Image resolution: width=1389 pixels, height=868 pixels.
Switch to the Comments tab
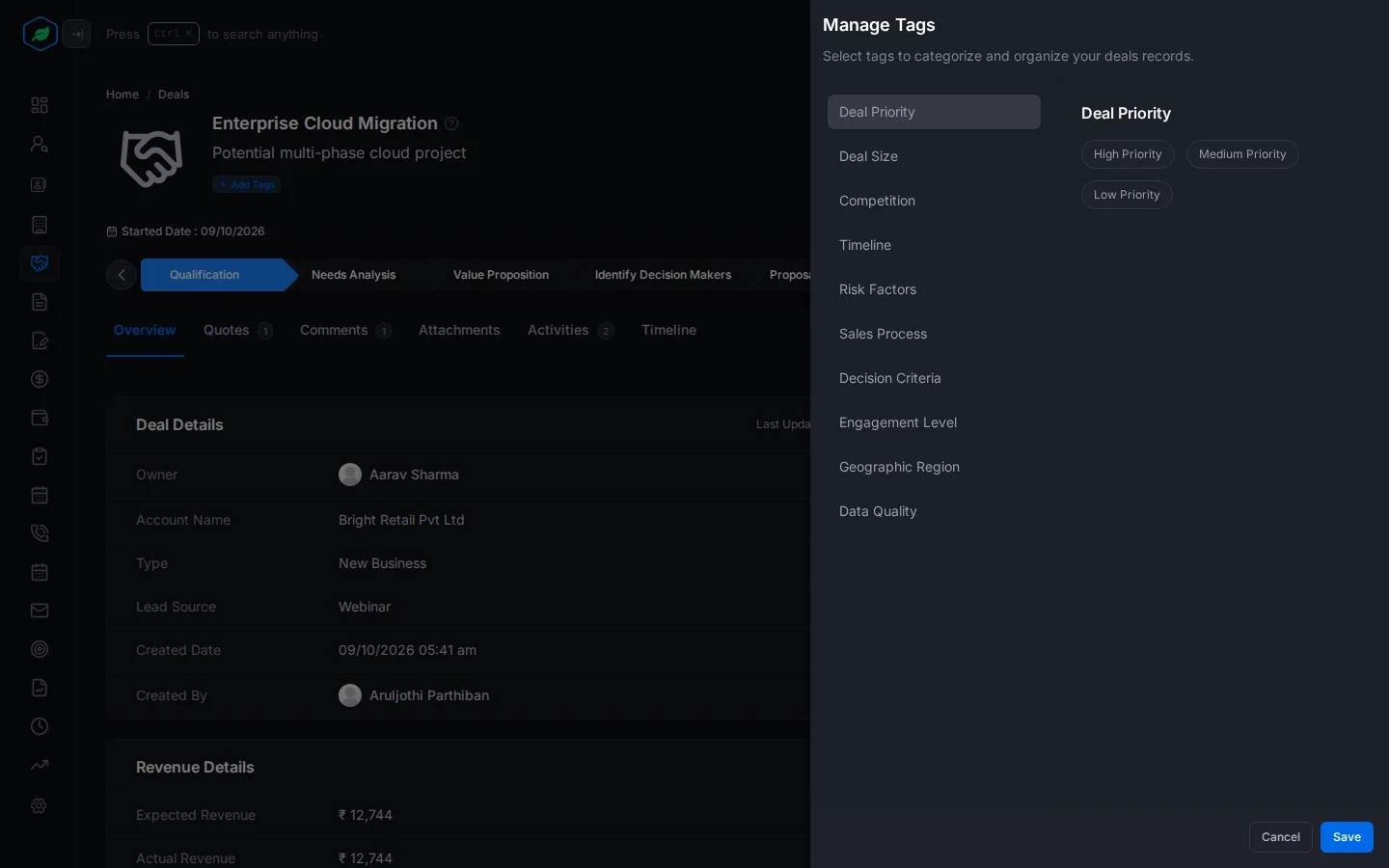(345, 330)
